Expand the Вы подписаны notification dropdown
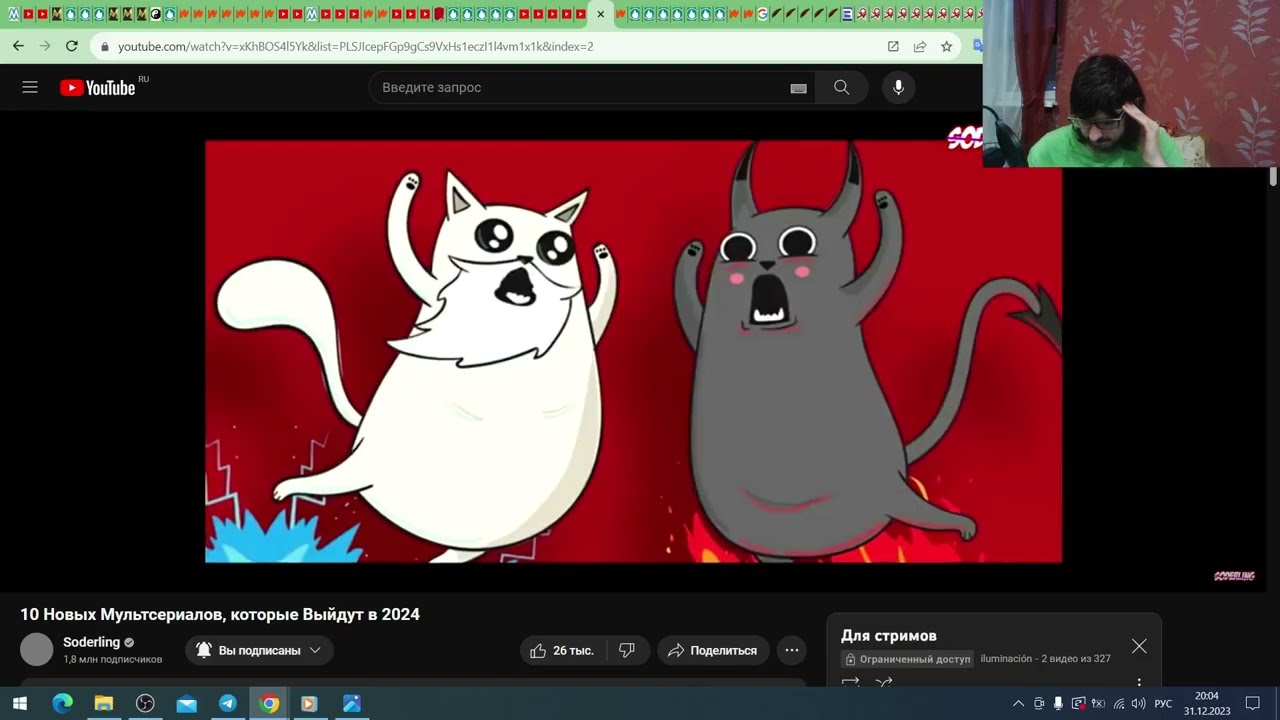The height and width of the screenshot is (720, 1280). (260, 650)
